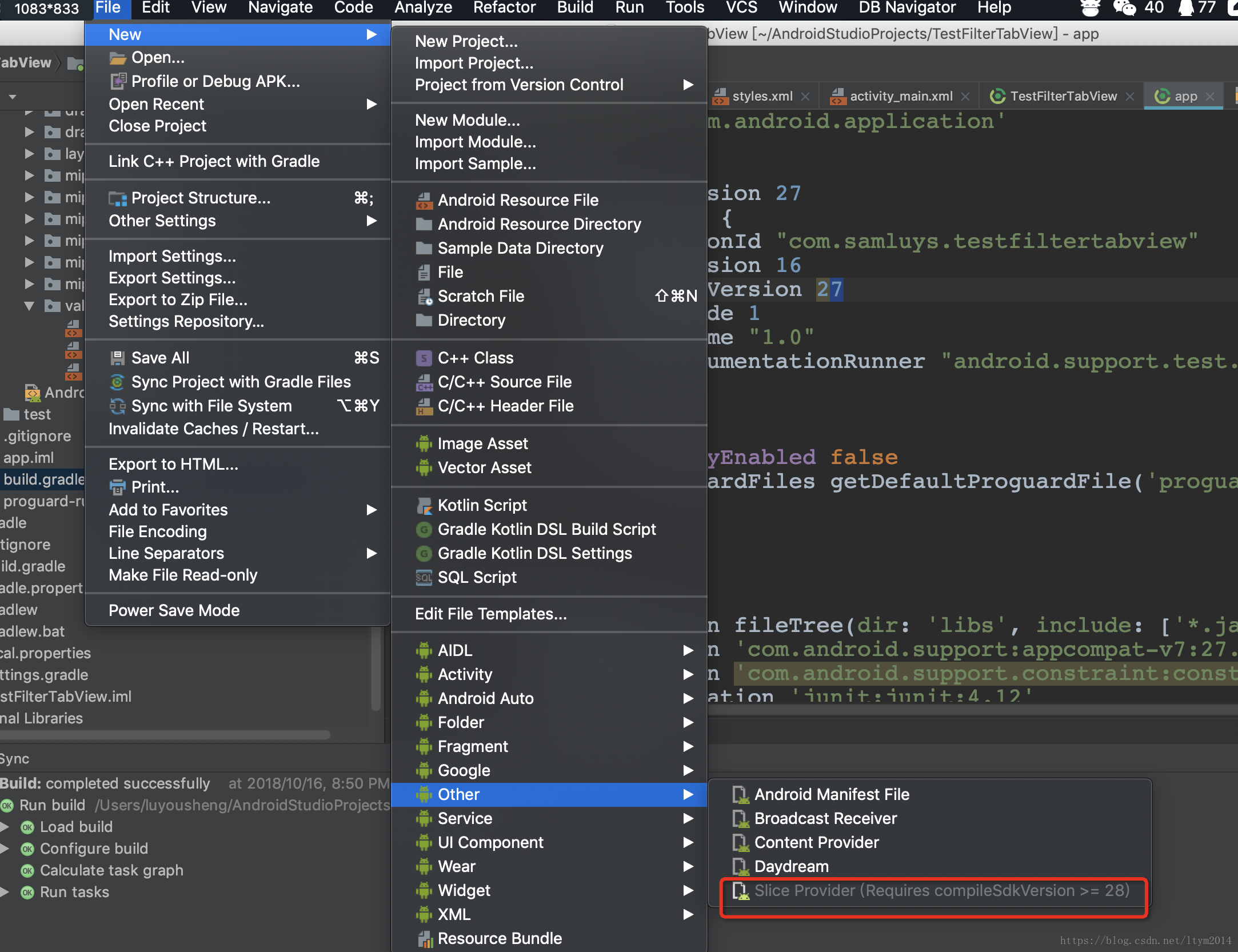Click the project panel horizontal scrollbar

click(x=165, y=735)
